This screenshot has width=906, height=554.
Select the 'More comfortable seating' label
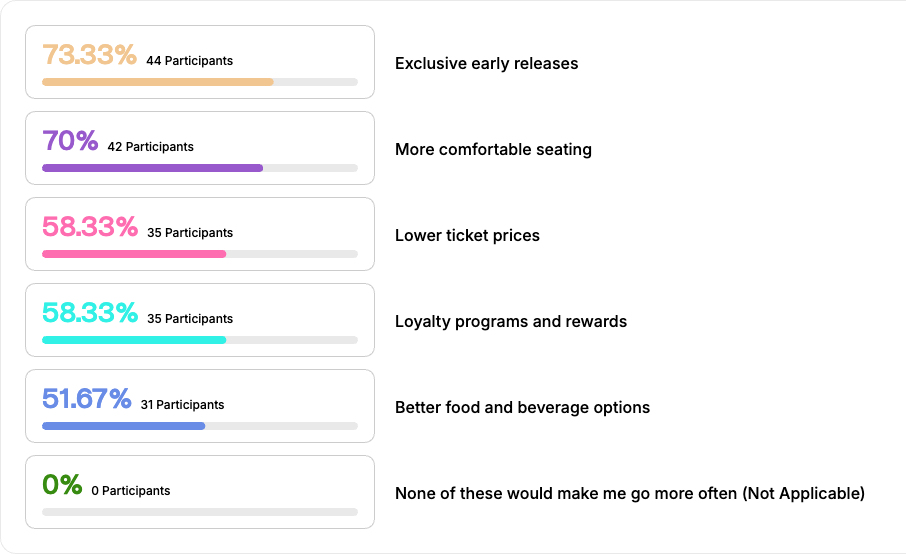493,149
